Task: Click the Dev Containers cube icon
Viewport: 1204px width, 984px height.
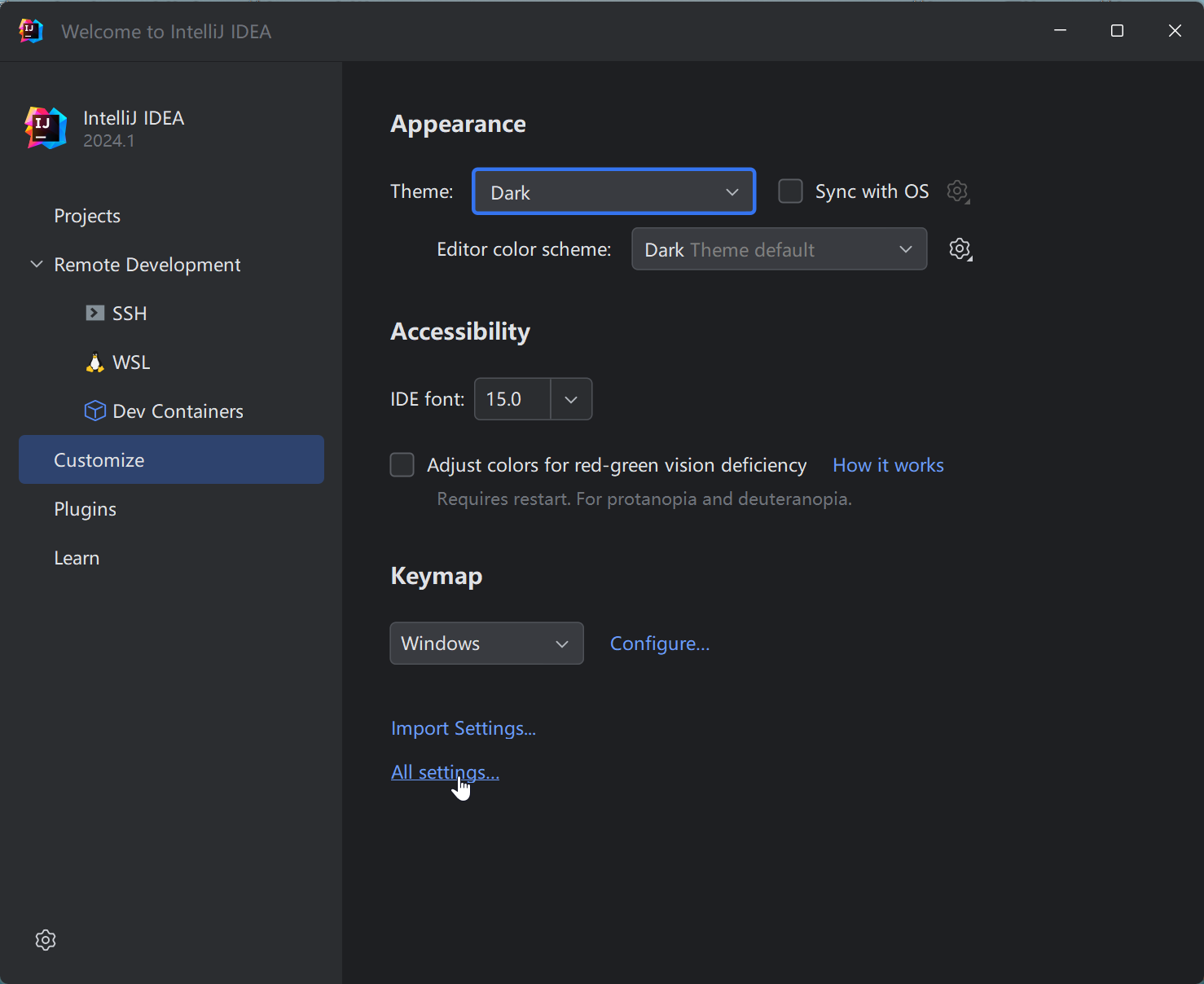Action: pos(95,411)
